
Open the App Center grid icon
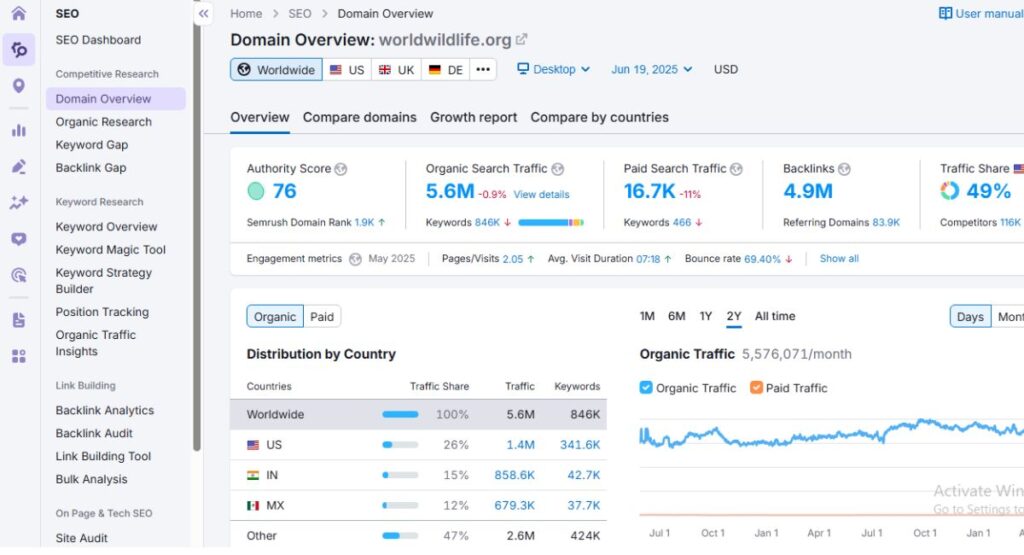point(19,356)
